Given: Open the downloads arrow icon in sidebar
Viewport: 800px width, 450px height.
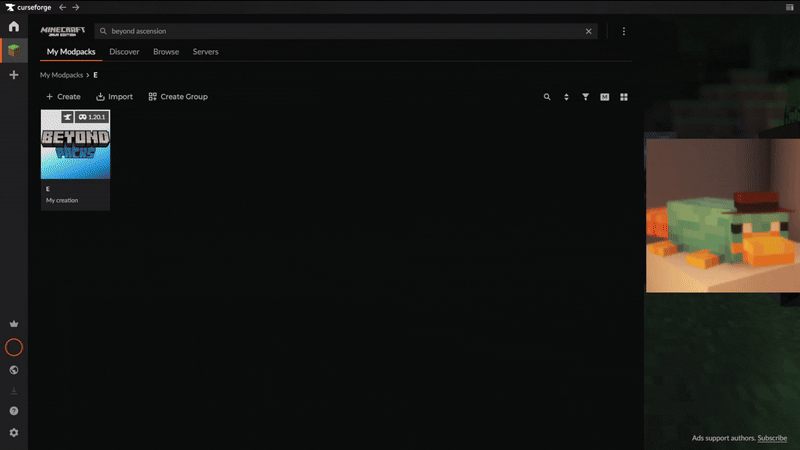Looking at the screenshot, I should [14, 391].
